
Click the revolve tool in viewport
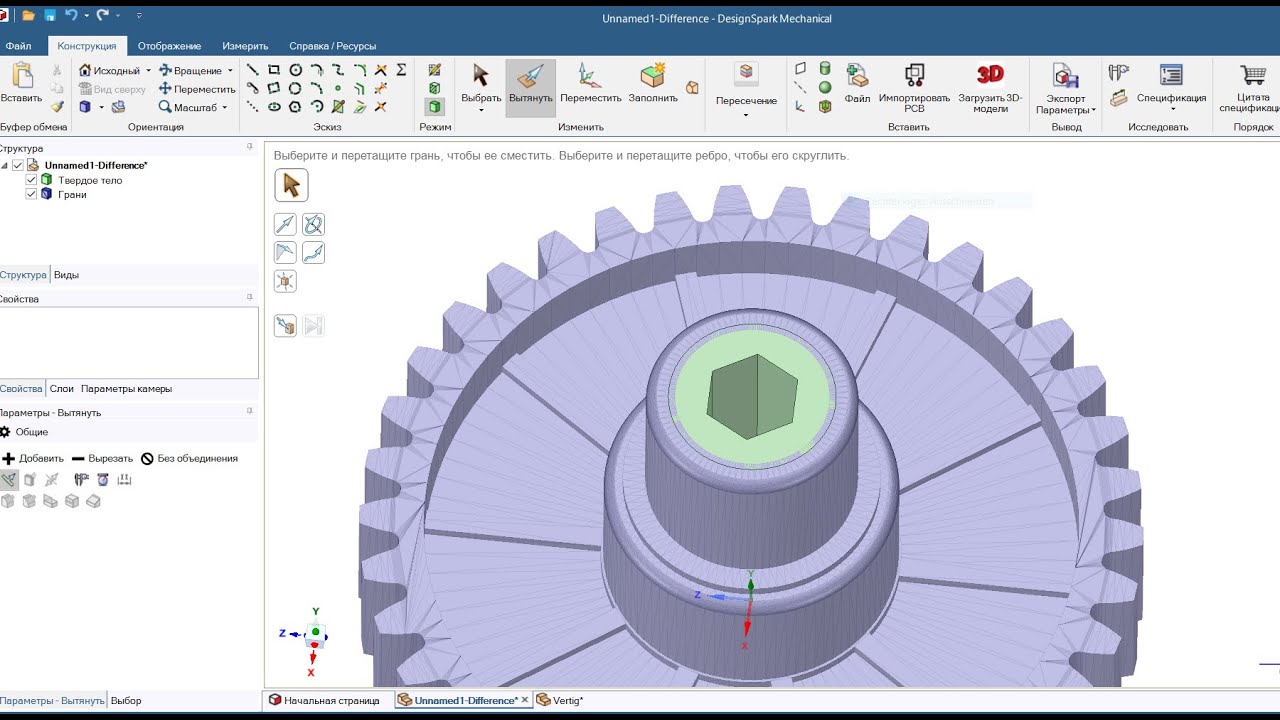click(x=313, y=224)
